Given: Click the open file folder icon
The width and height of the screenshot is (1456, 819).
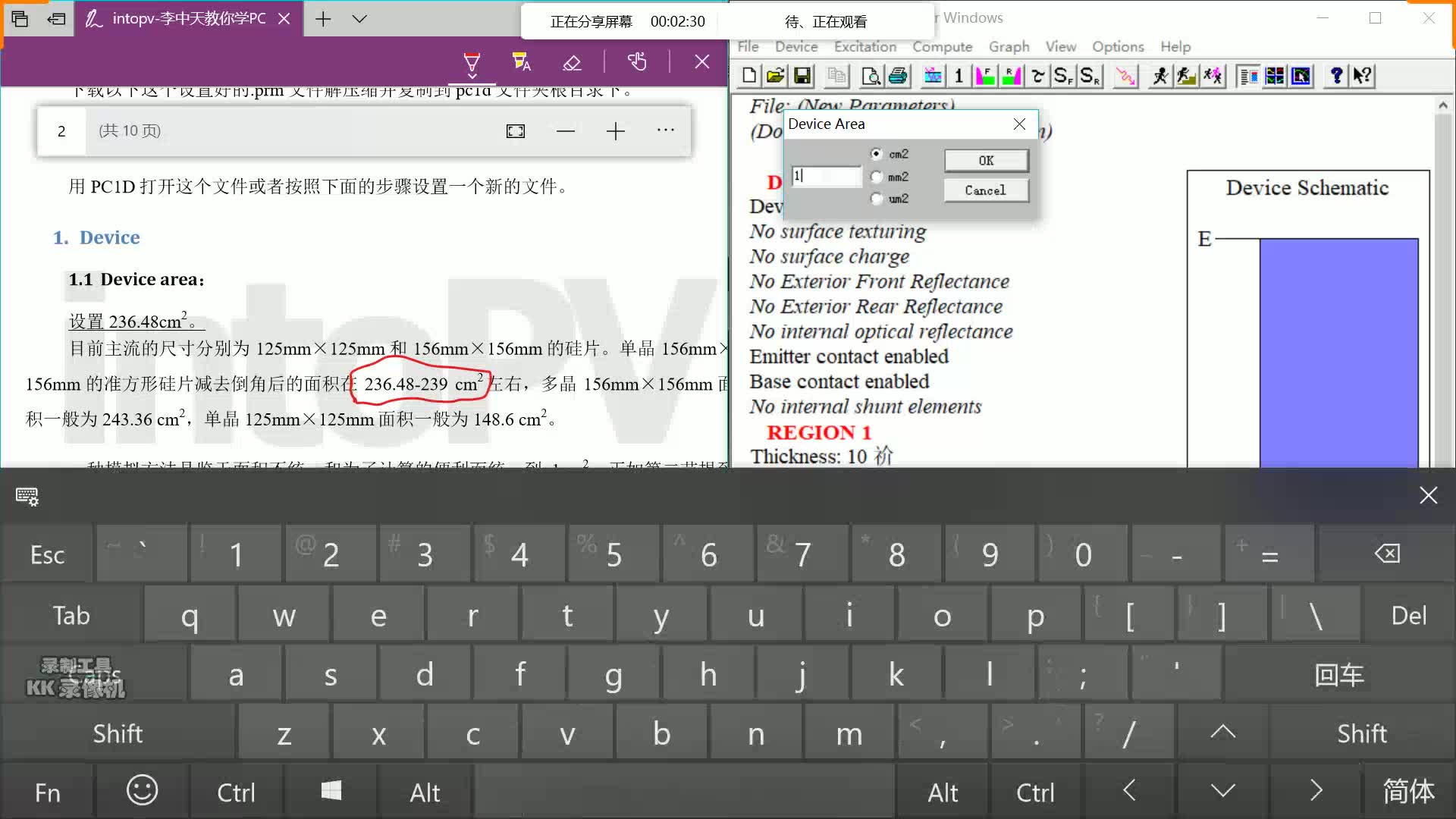Looking at the screenshot, I should coord(775,76).
